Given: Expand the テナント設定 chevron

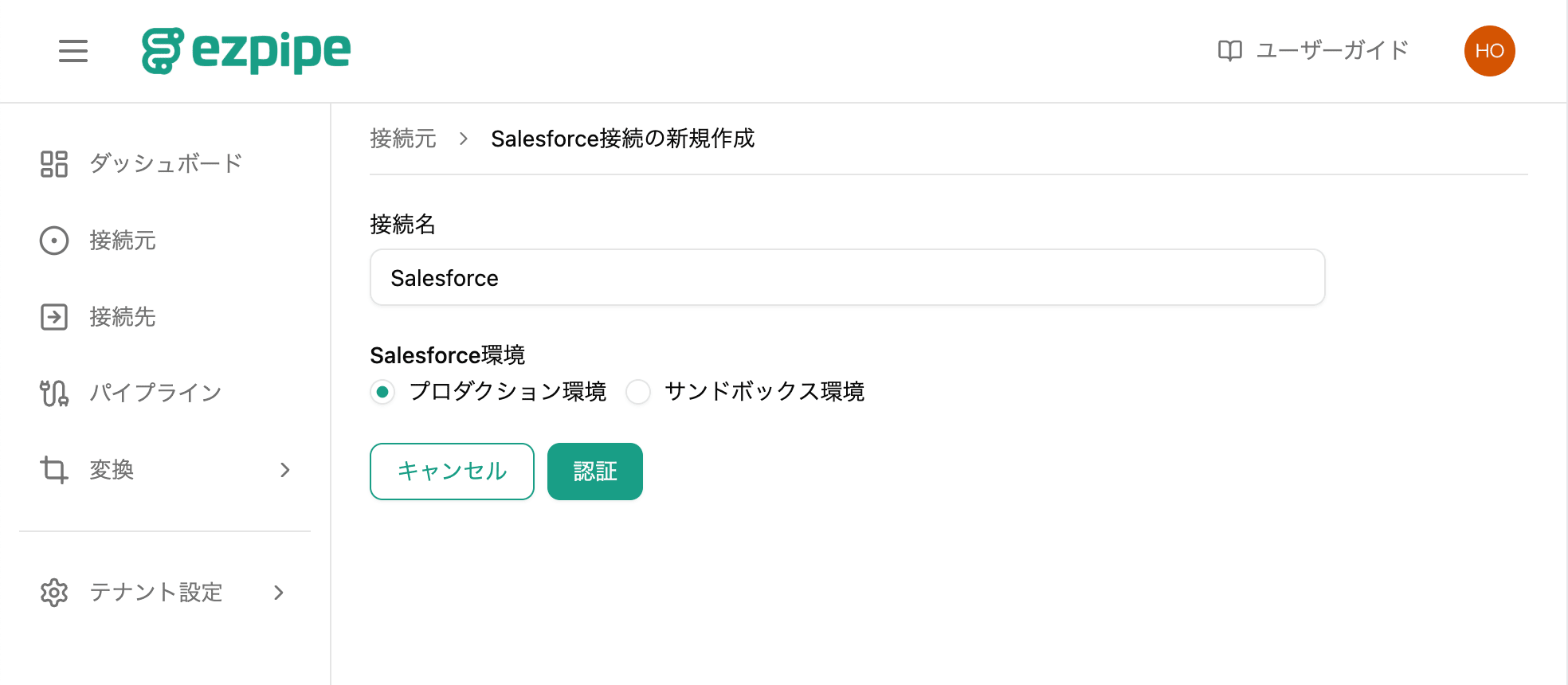Looking at the screenshot, I should [279, 593].
